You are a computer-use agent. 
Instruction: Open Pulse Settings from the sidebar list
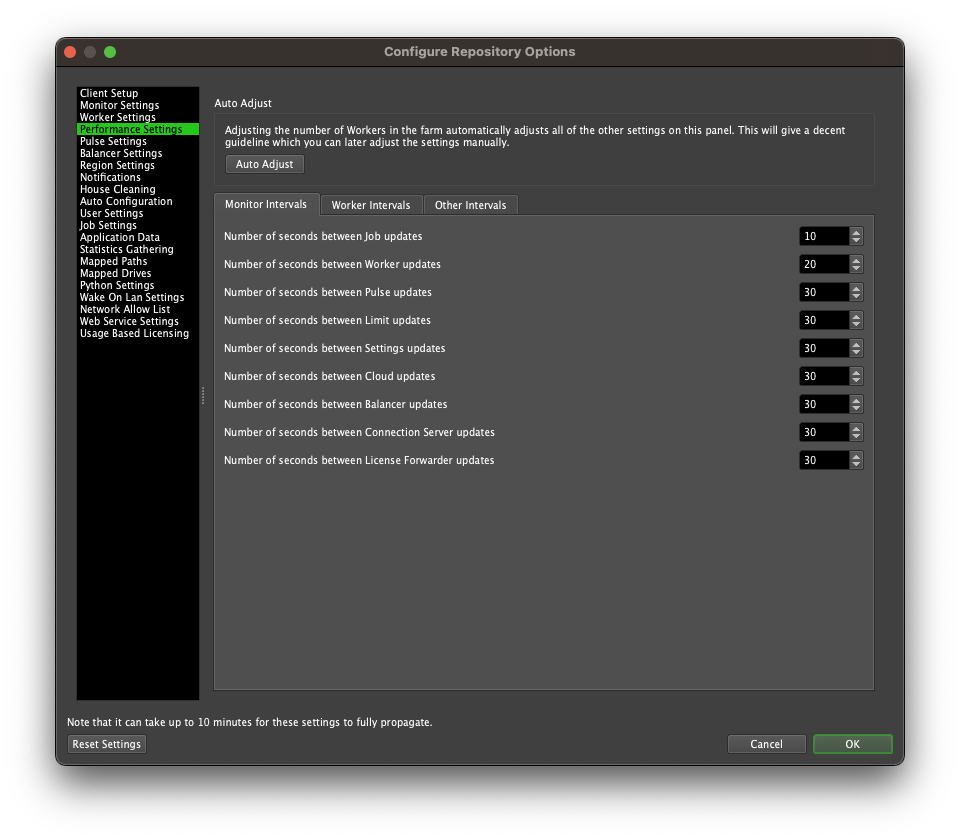[113, 142]
